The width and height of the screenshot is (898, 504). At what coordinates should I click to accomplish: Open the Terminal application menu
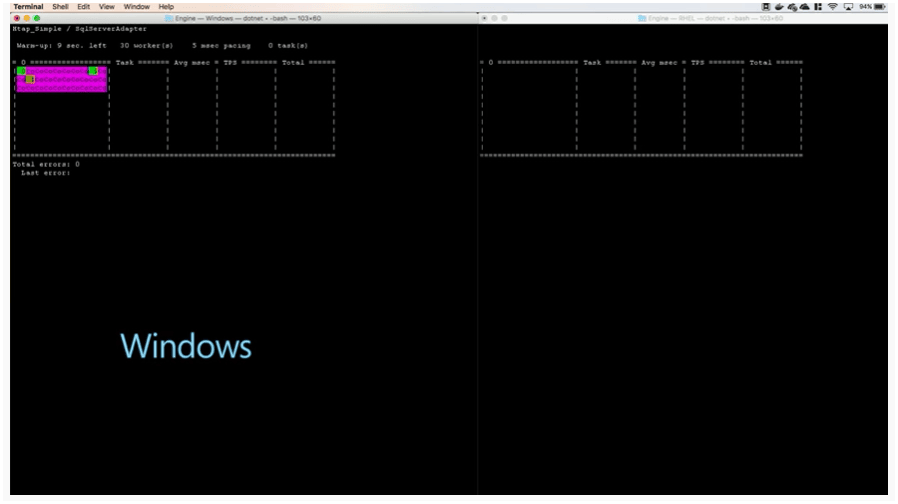click(28, 7)
